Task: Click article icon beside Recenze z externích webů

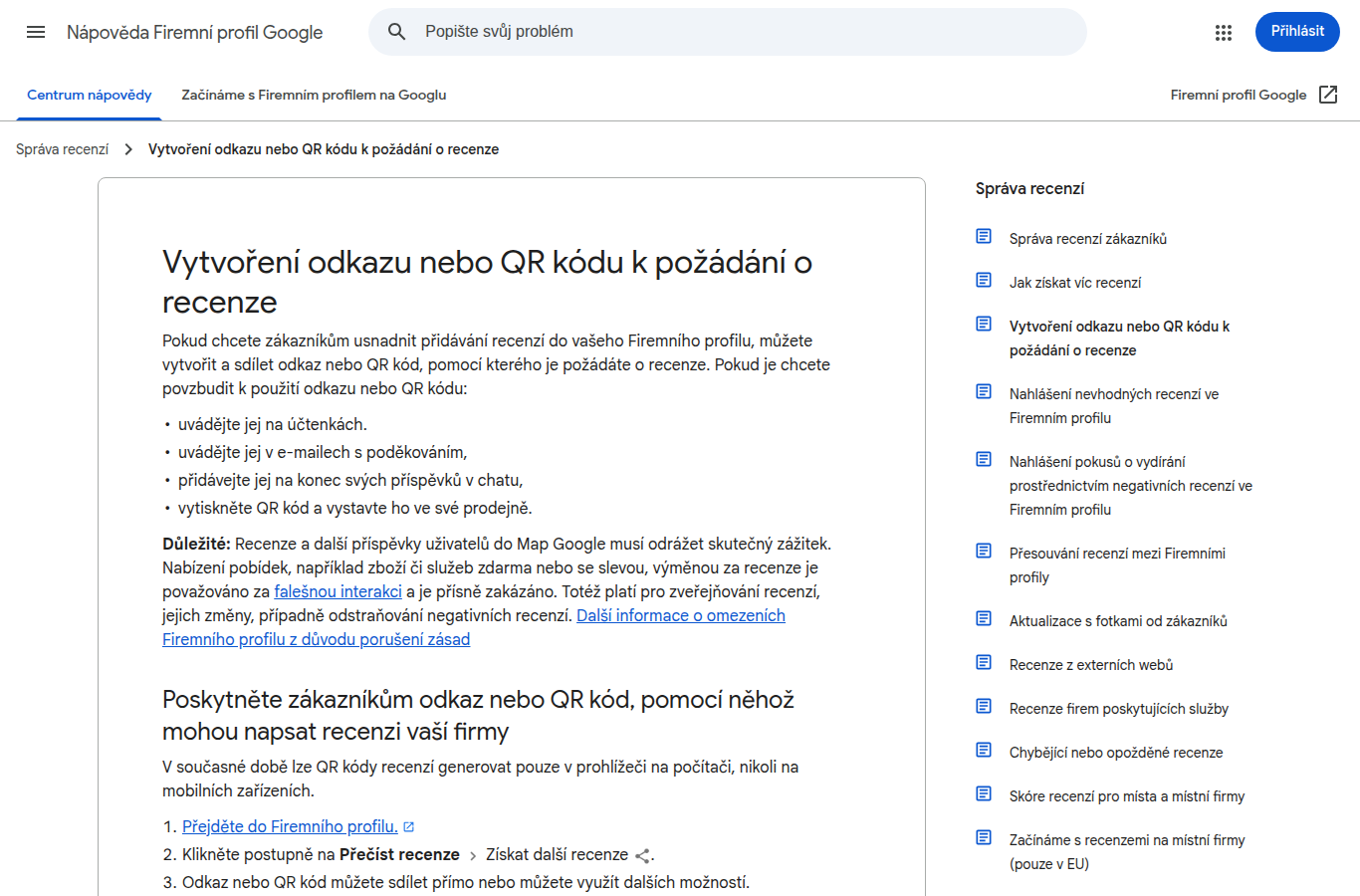Action: (984, 662)
